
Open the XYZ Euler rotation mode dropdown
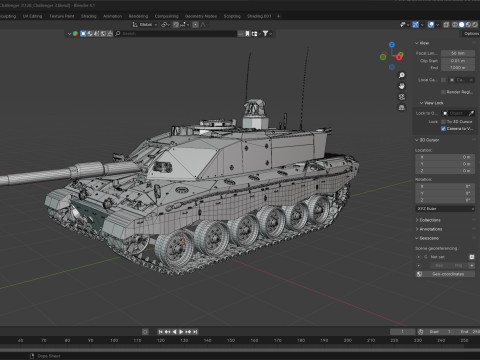[445, 209]
